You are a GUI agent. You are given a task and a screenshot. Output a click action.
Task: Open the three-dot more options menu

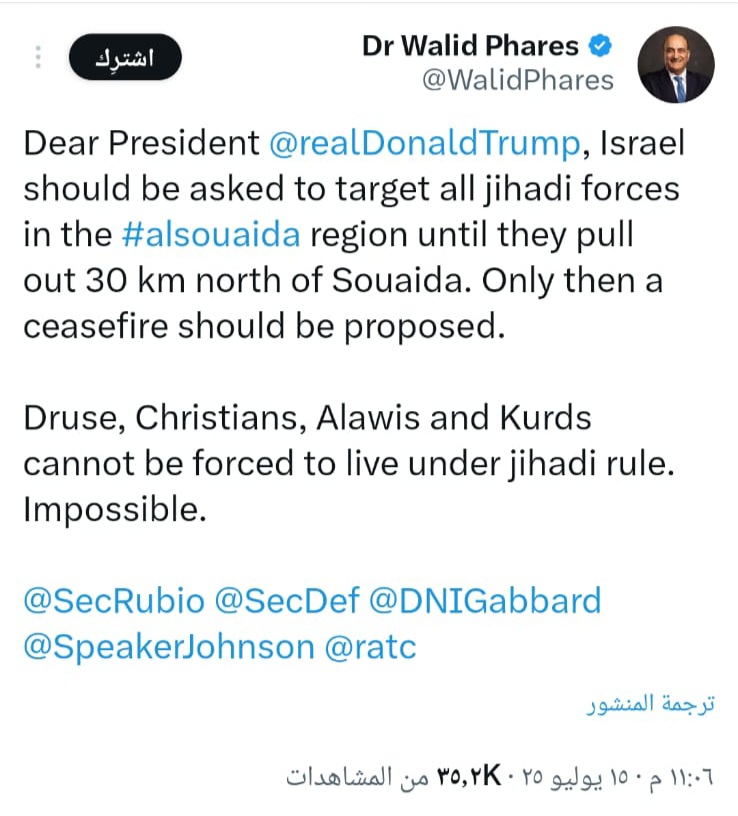pos(39,57)
